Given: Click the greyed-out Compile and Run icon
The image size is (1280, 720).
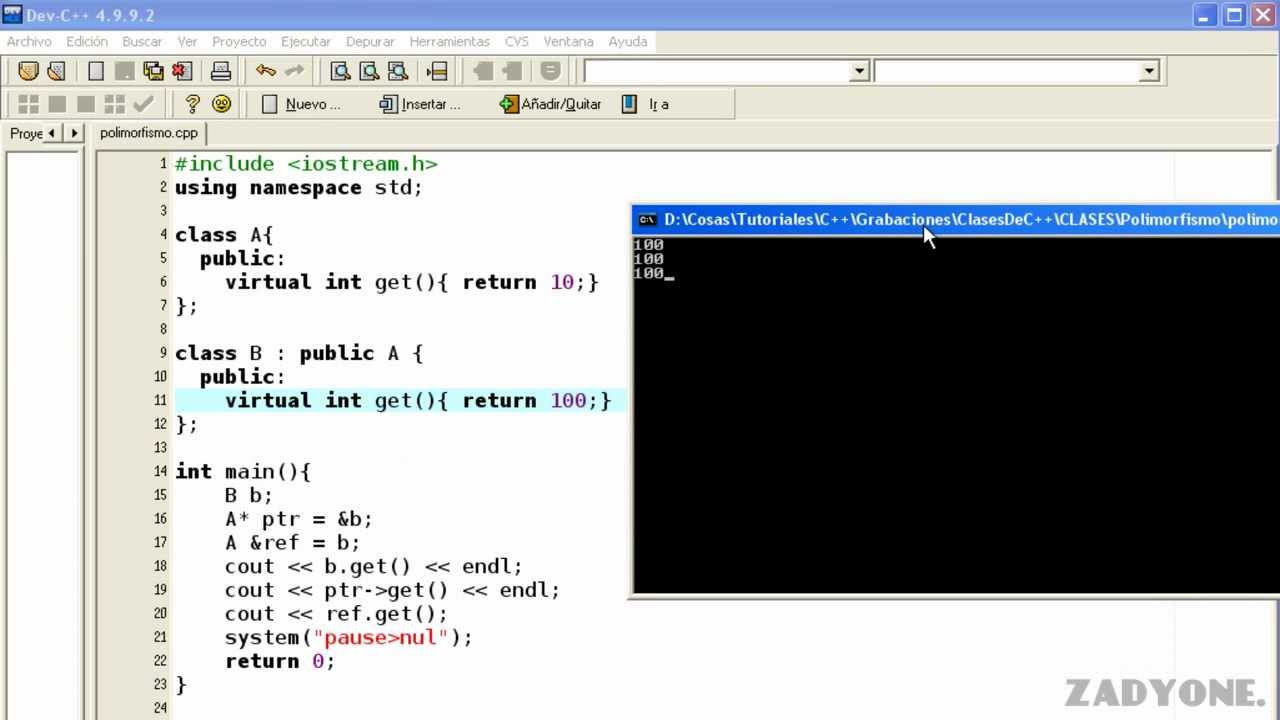Looking at the screenshot, I should click(86, 104).
